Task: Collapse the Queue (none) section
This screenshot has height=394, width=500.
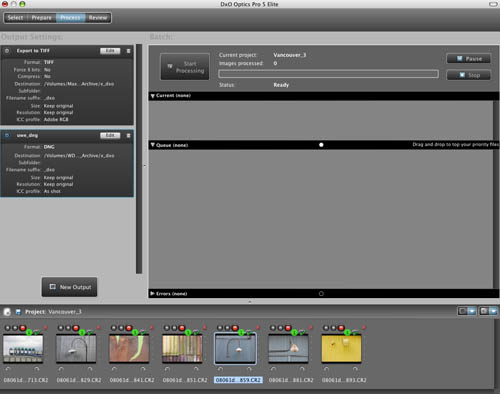Action: [x=152, y=145]
